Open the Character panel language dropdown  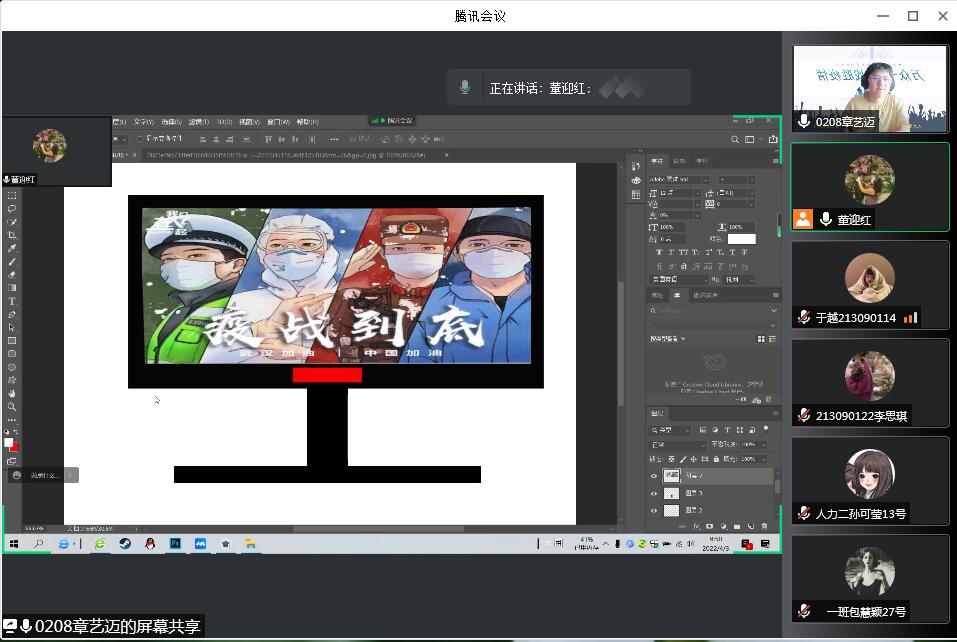tap(678, 280)
